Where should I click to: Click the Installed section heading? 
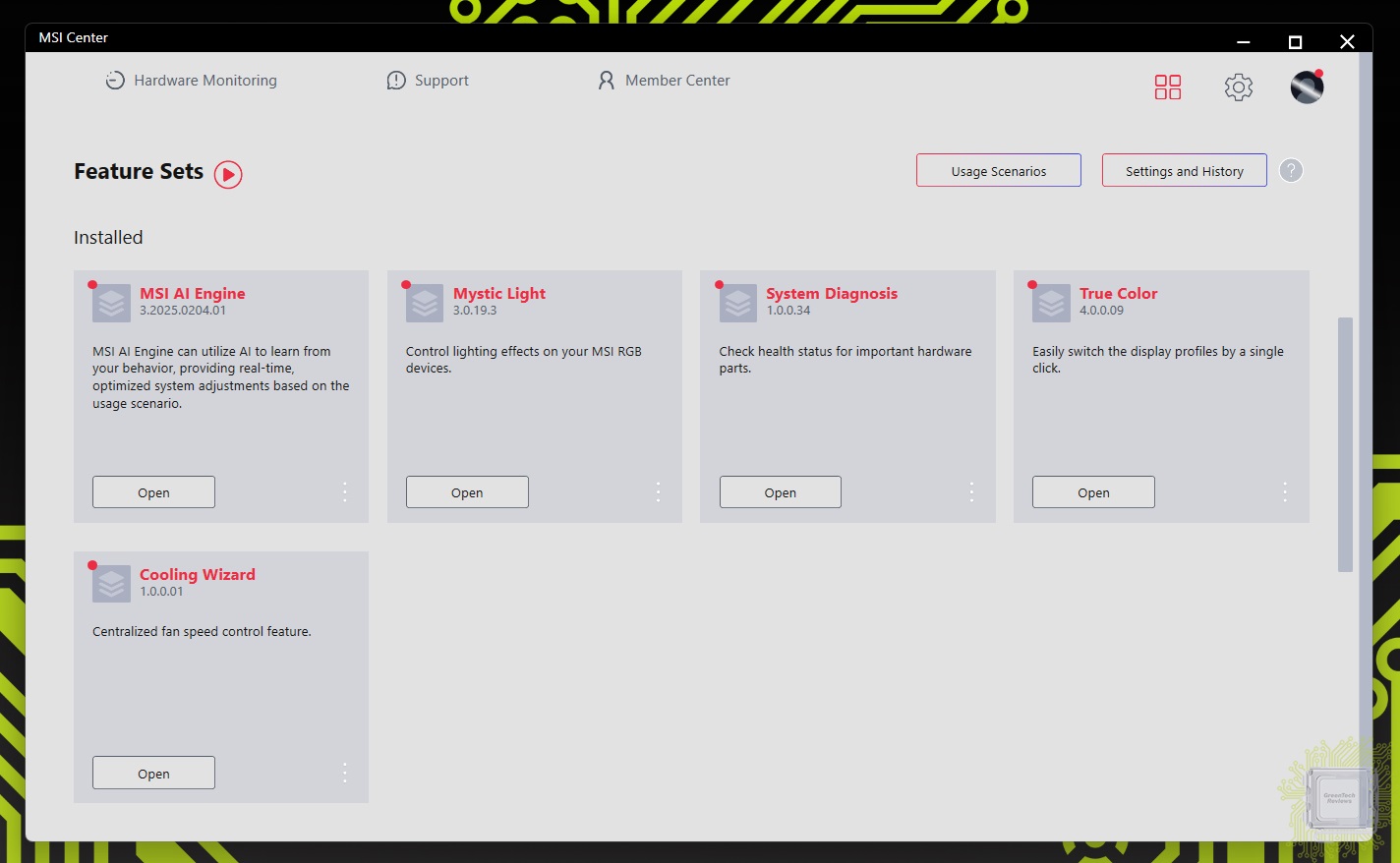point(108,237)
